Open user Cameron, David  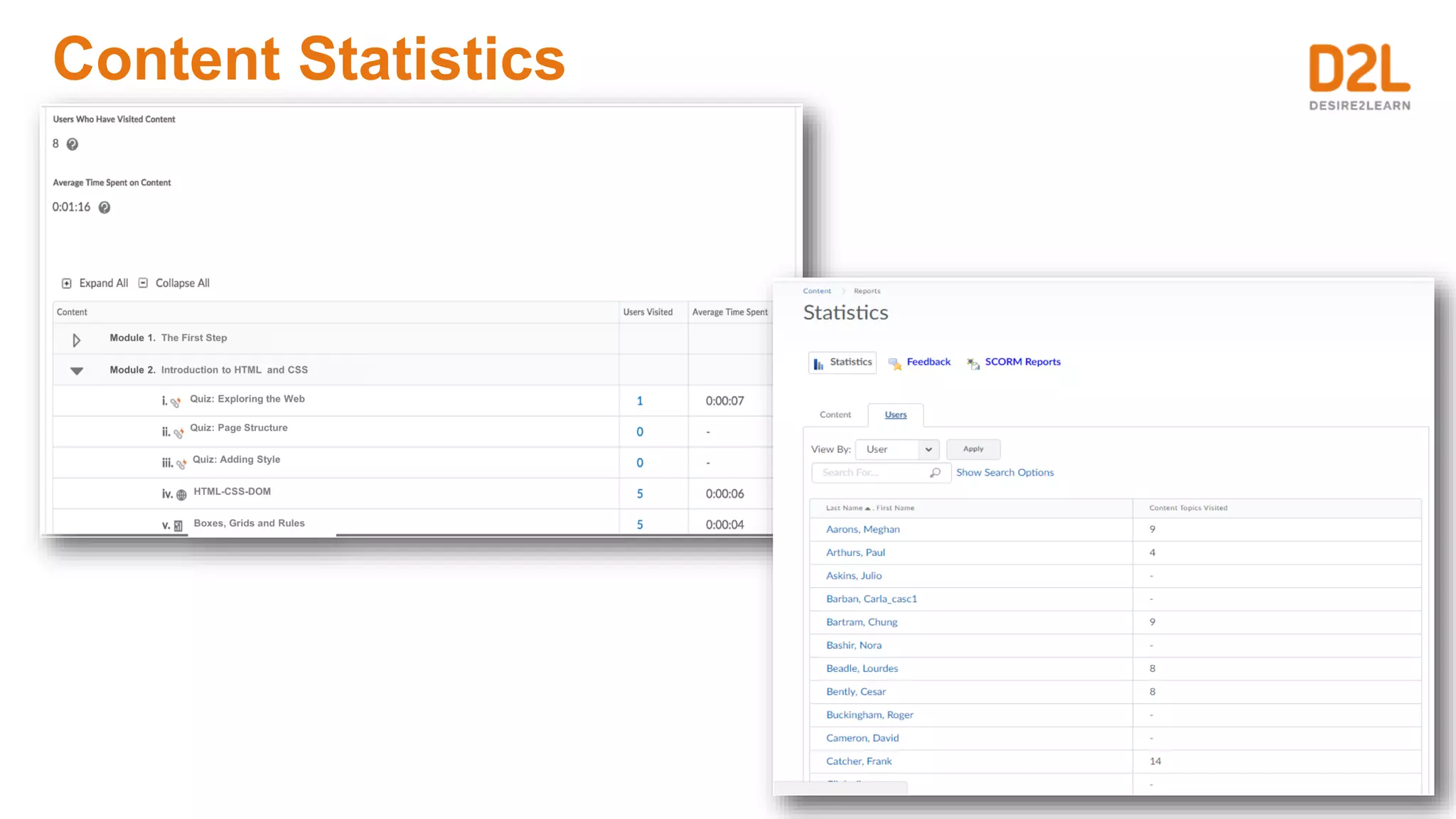click(x=862, y=739)
